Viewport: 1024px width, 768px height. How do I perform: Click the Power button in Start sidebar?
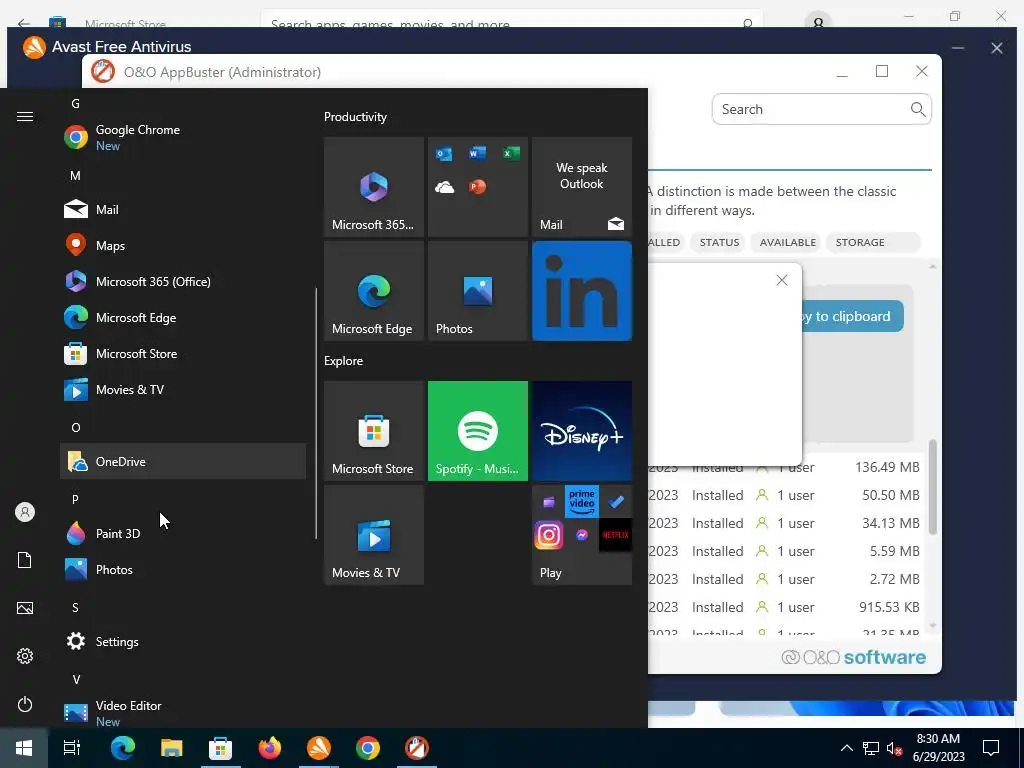click(x=25, y=704)
